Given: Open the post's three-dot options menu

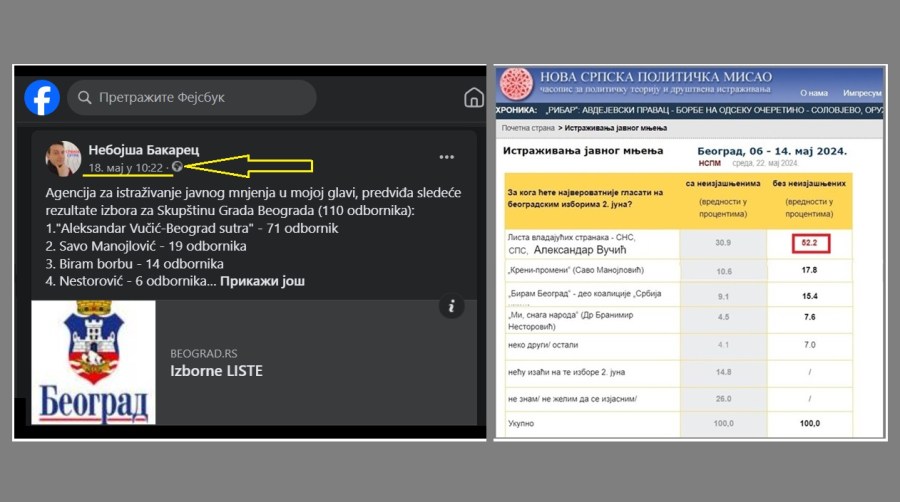Looking at the screenshot, I should point(446,157).
